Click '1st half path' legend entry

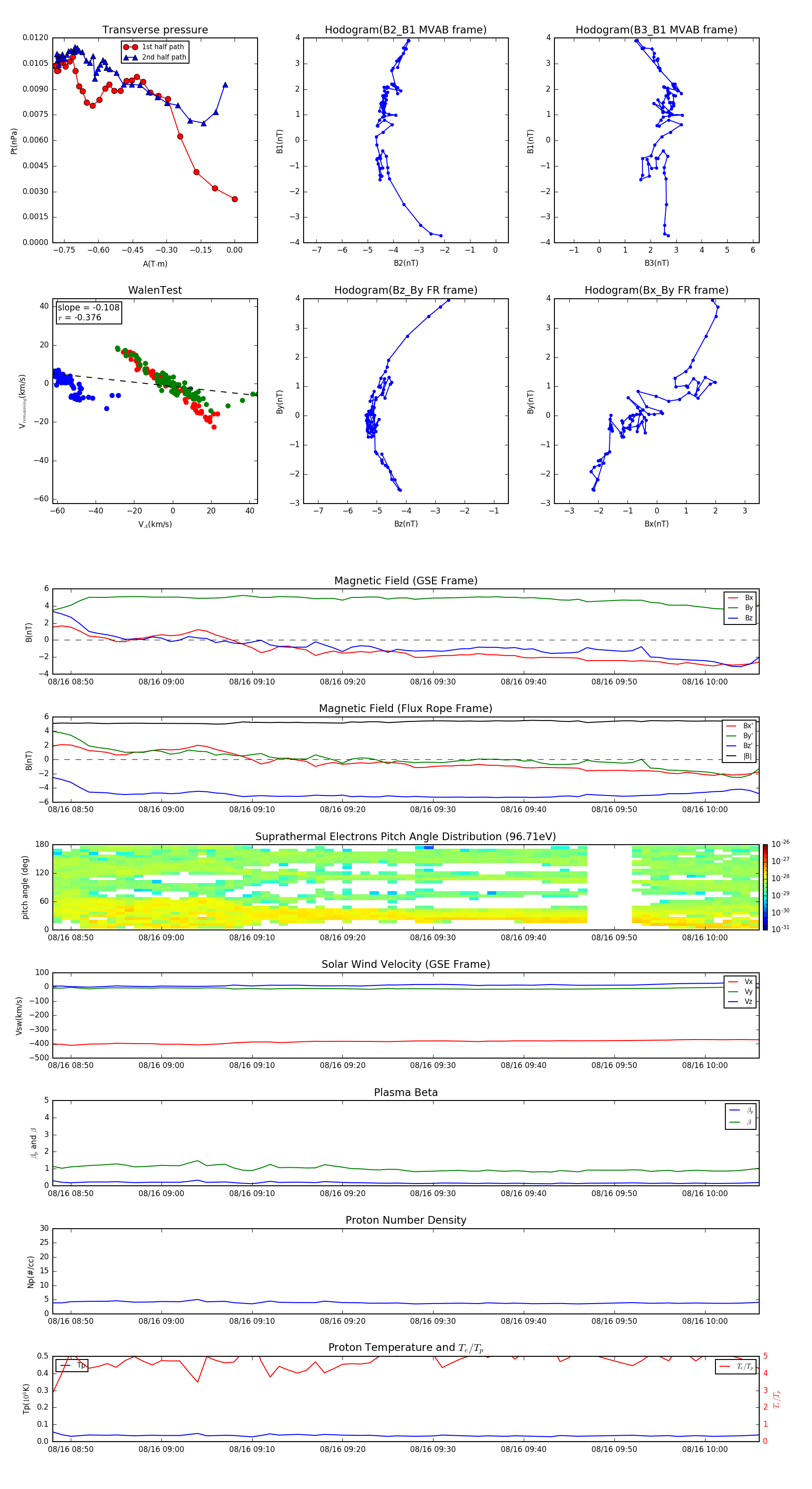(155, 47)
